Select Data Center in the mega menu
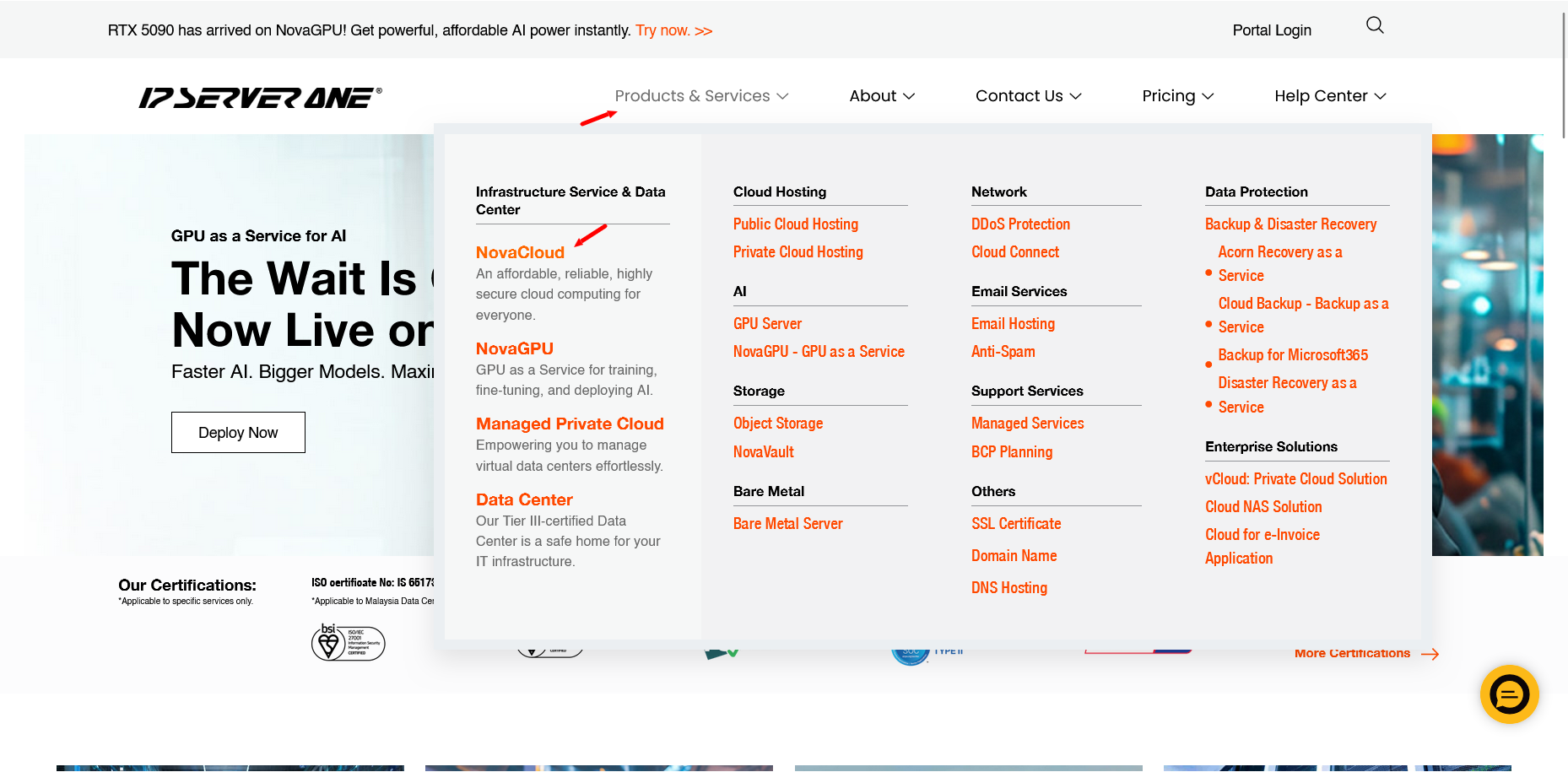 click(x=524, y=499)
